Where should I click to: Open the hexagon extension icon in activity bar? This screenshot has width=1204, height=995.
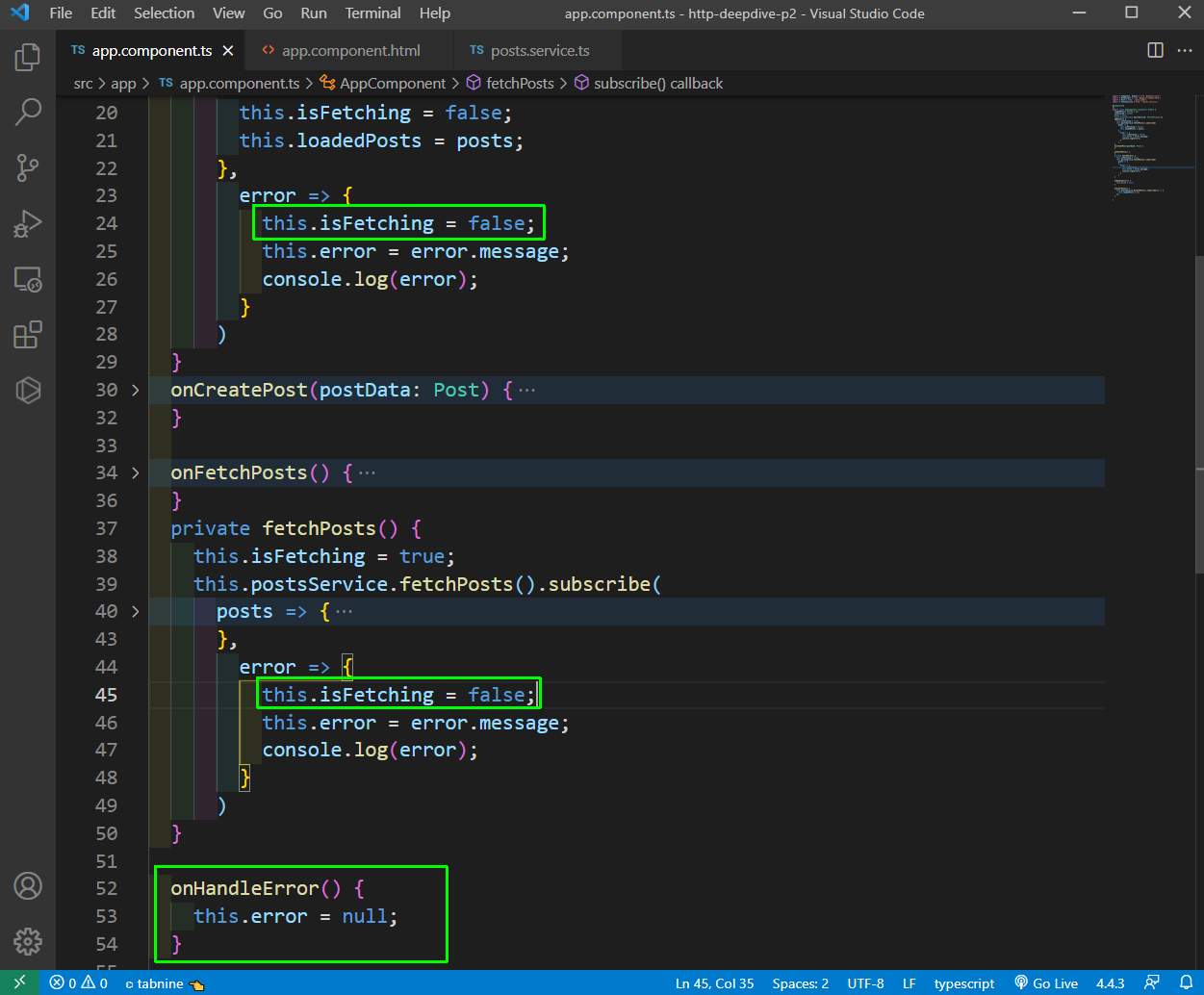pos(28,390)
